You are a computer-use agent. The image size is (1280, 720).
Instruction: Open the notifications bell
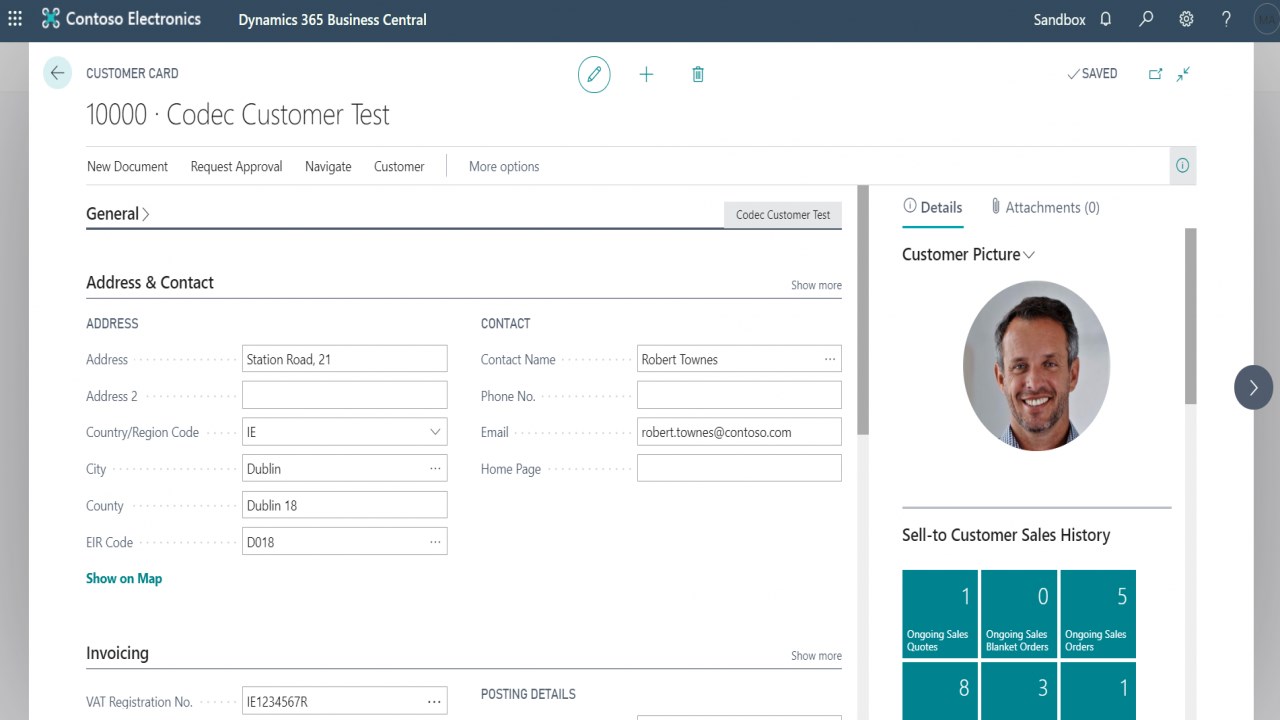(1106, 19)
